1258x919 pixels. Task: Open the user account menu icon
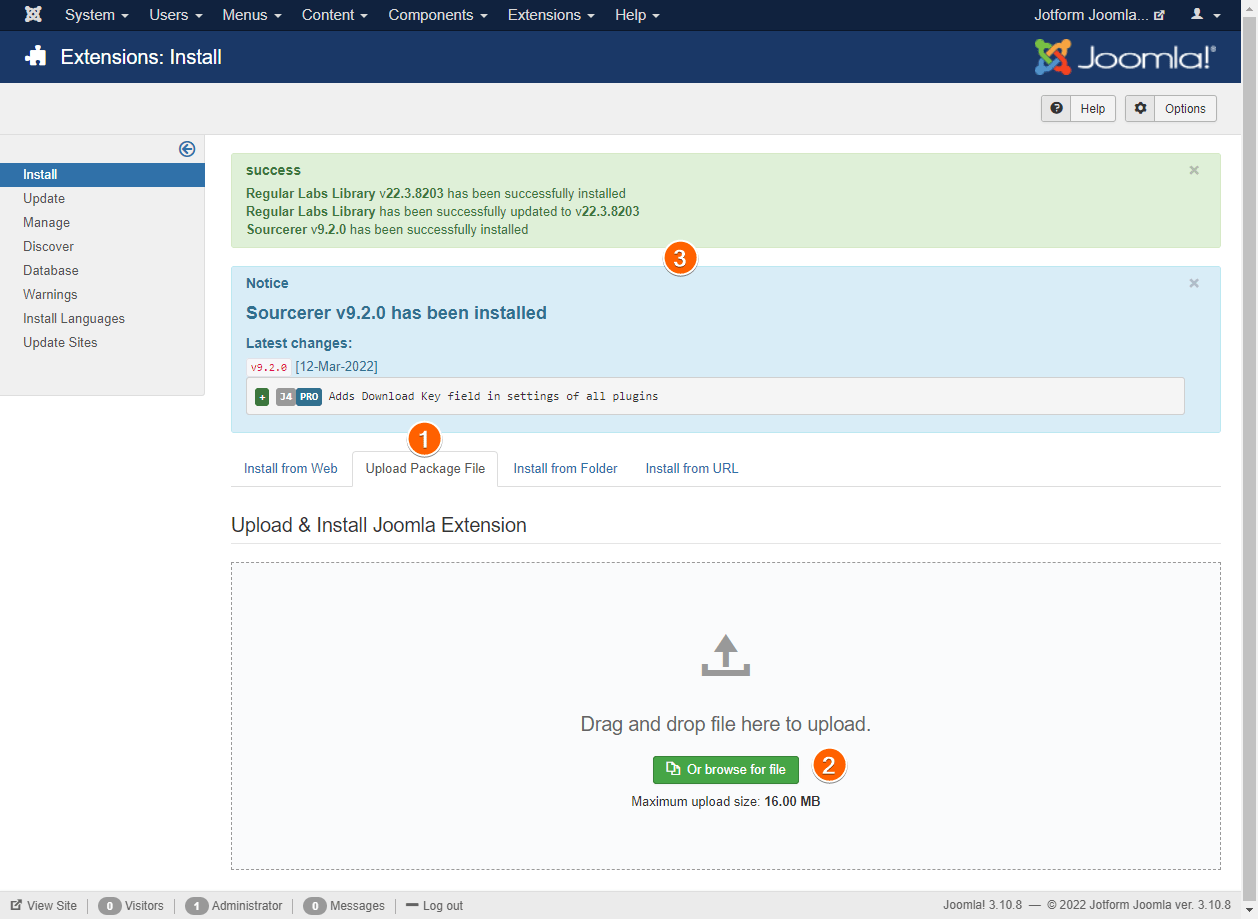tap(1205, 15)
